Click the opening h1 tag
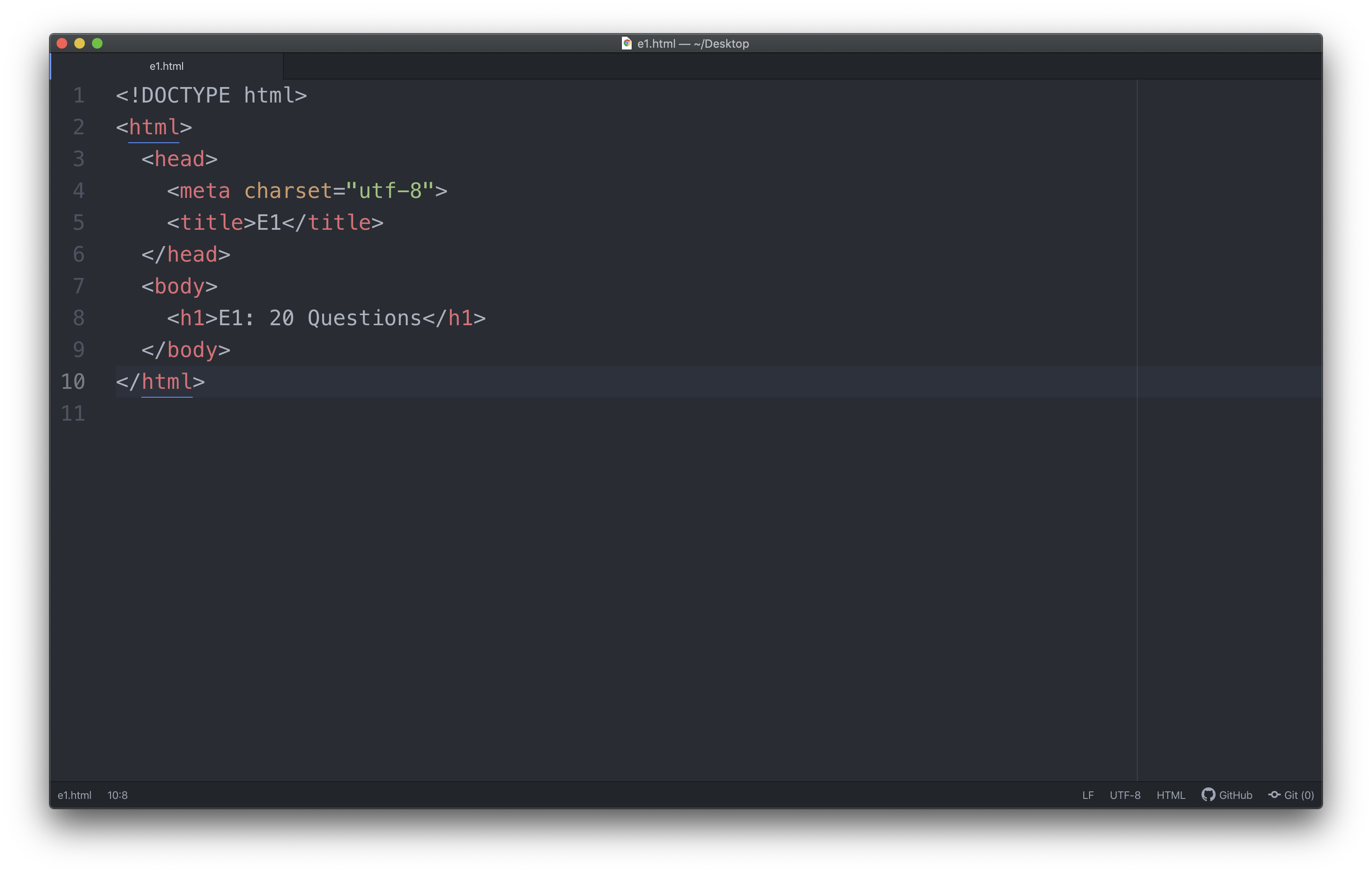This screenshot has width=1372, height=874. pyautogui.click(x=193, y=318)
